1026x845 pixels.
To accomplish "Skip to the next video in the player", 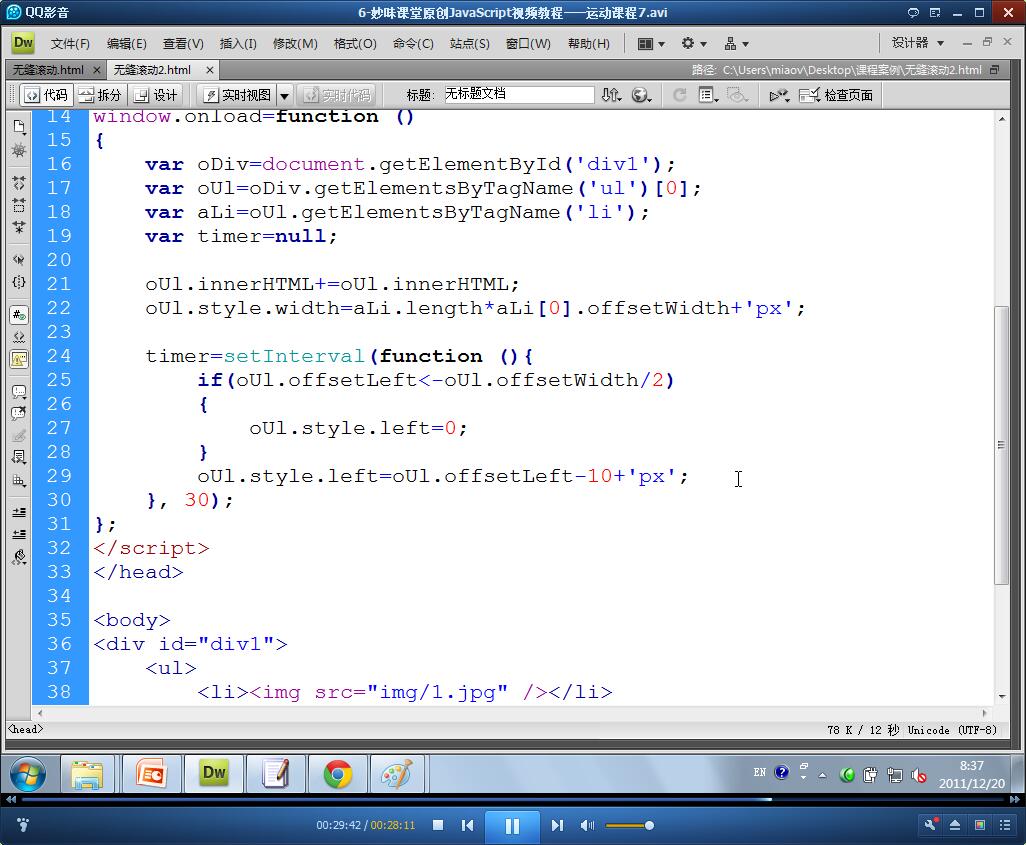I will tap(557, 825).
